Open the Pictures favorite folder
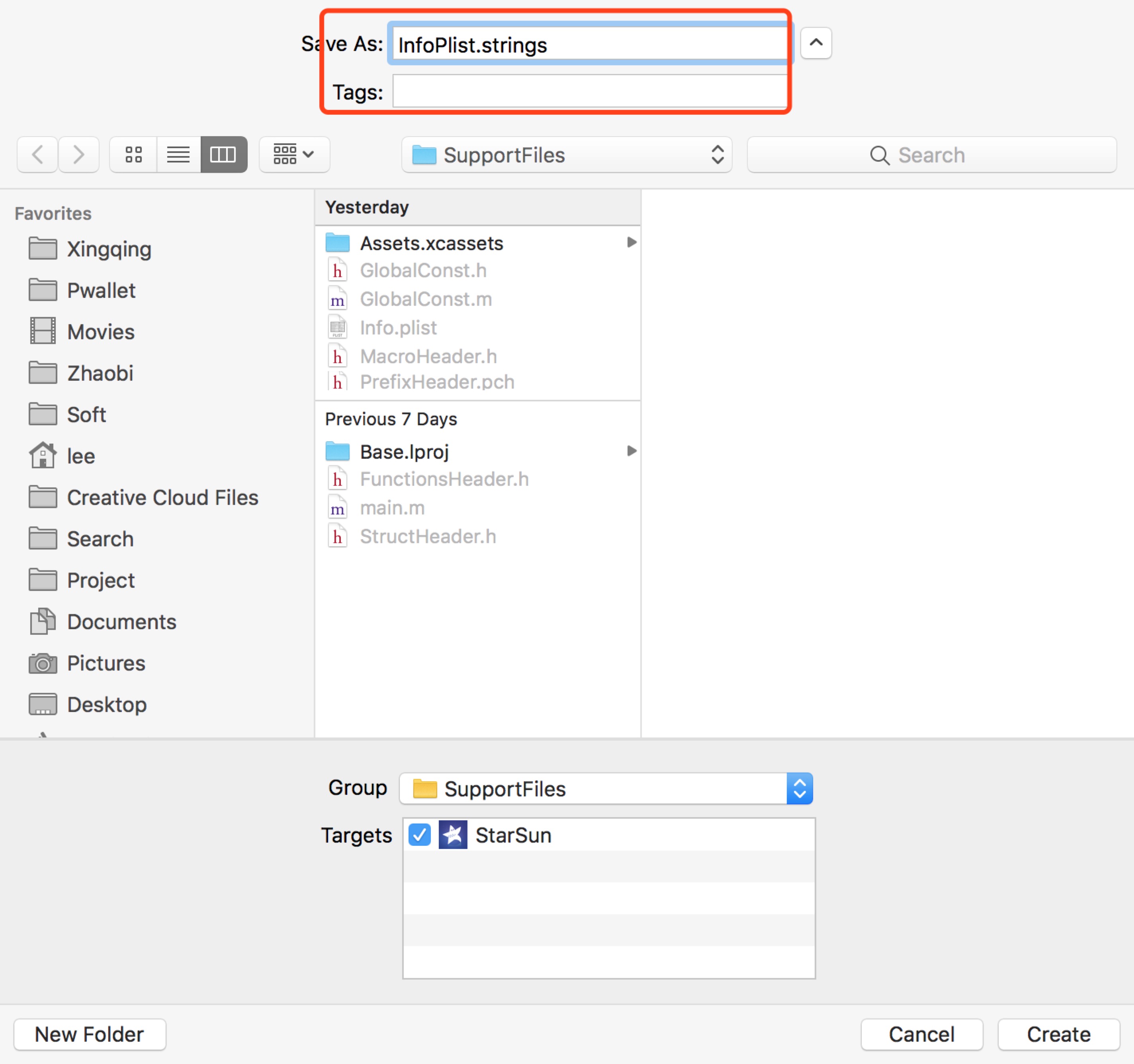Image resolution: width=1134 pixels, height=1064 pixels. click(106, 663)
